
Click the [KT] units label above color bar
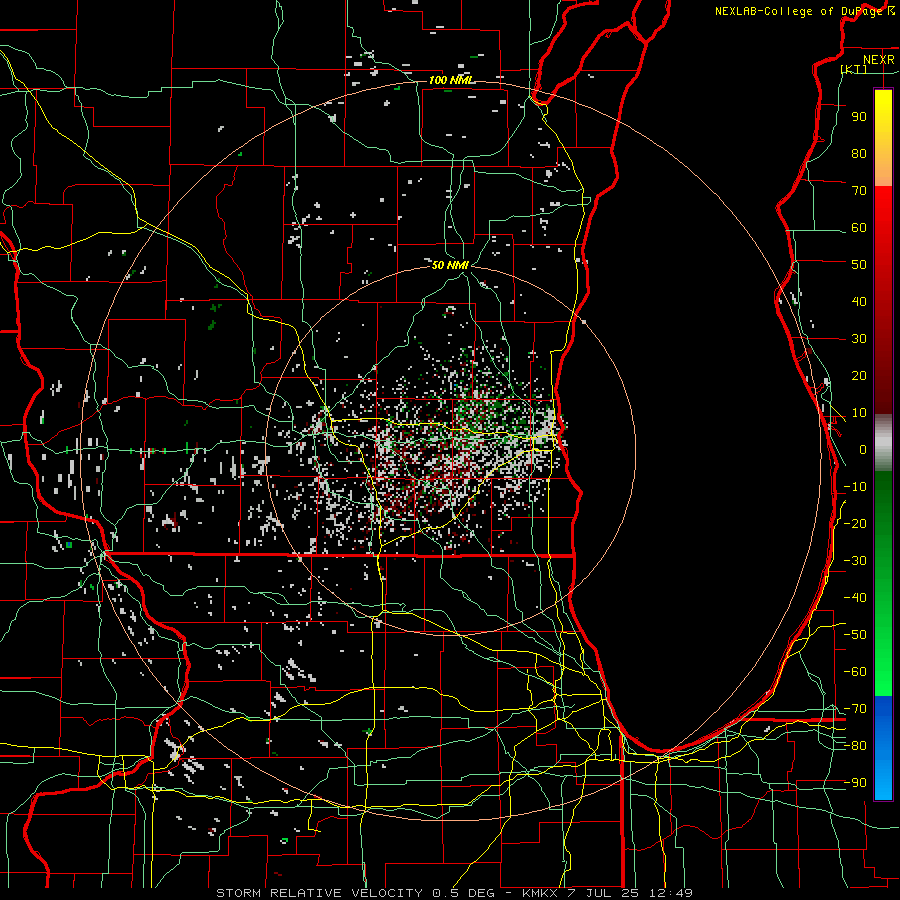[854, 69]
